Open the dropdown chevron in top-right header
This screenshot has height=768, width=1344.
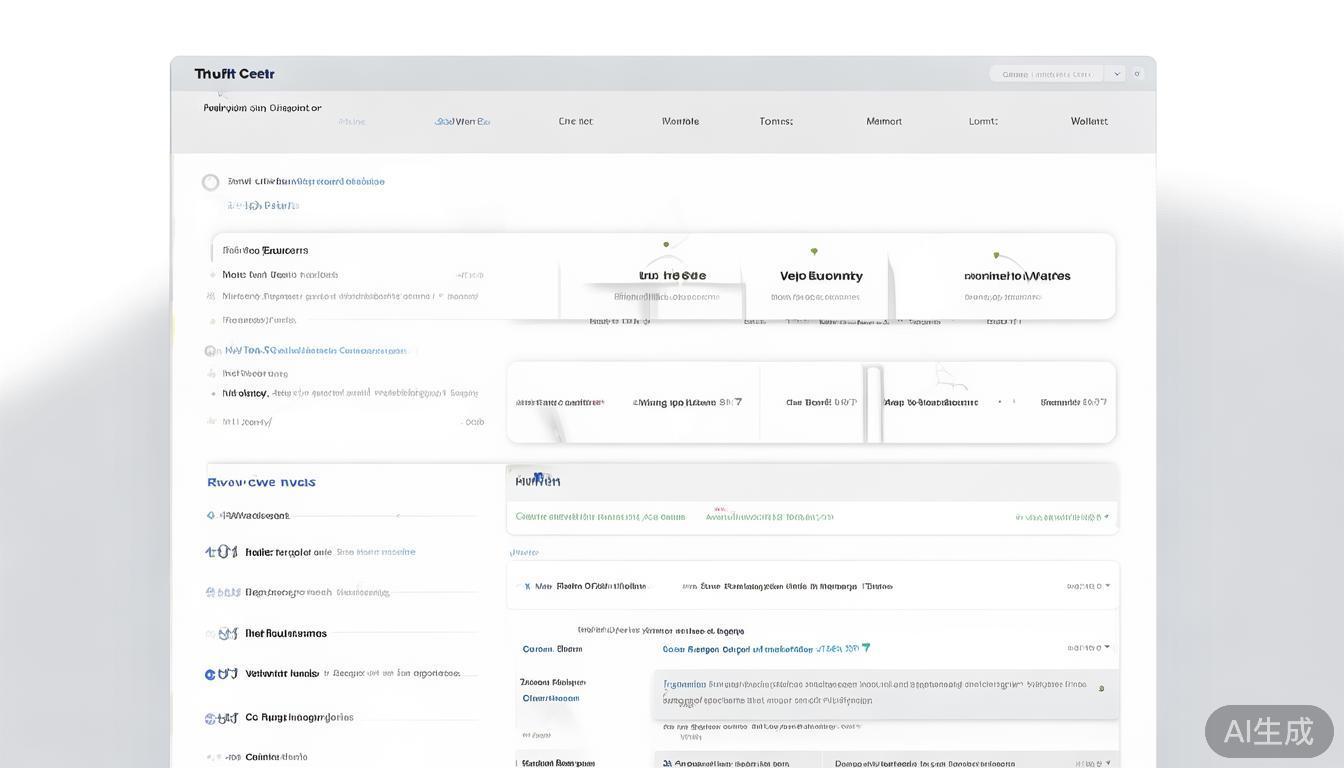[x=1117, y=74]
